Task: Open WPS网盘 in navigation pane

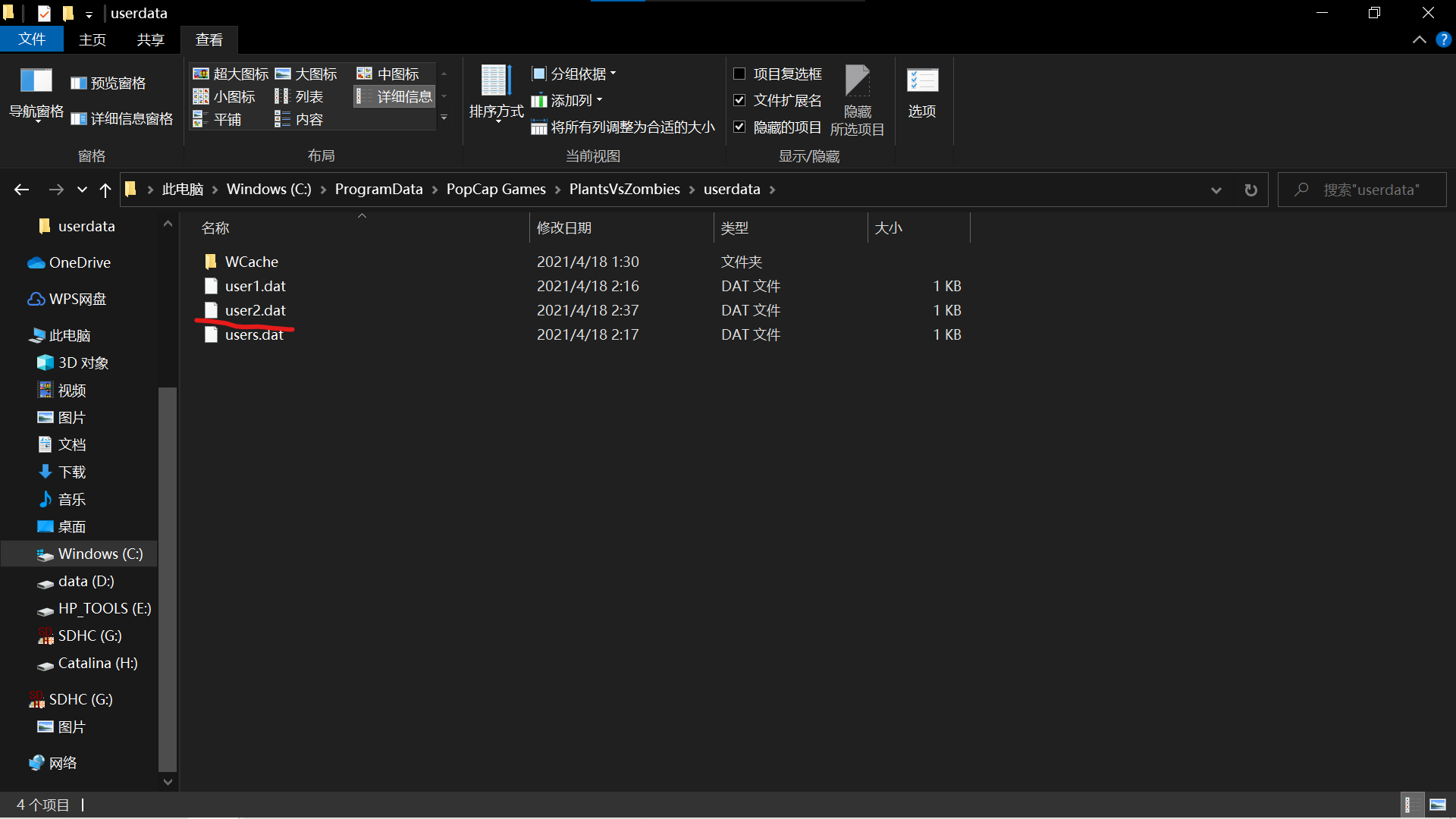Action: click(x=77, y=299)
